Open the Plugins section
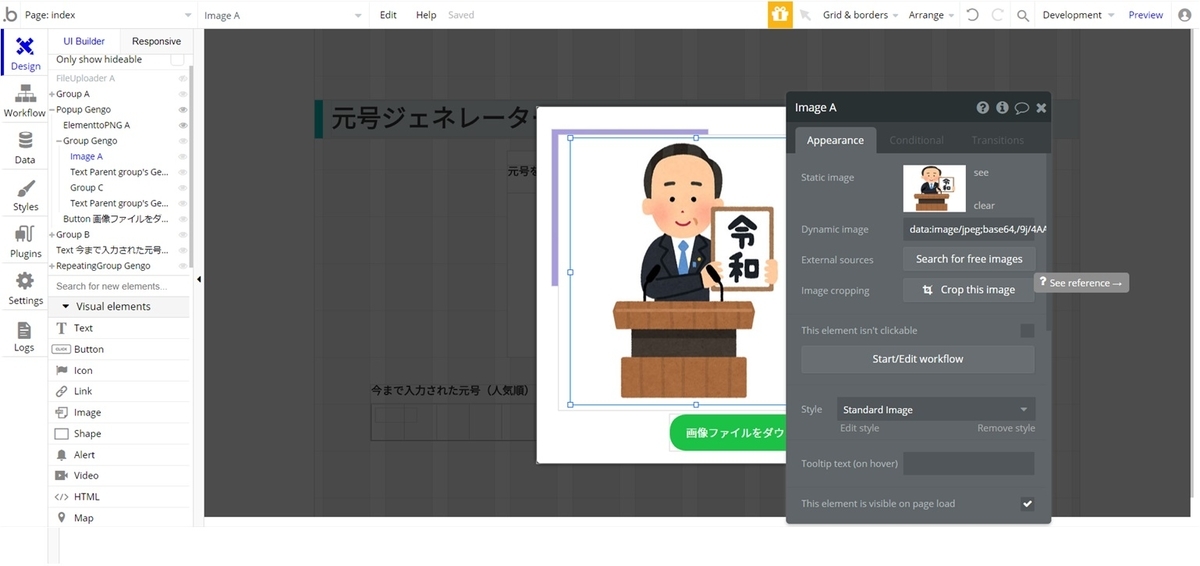The width and height of the screenshot is (1200, 566). pyautogui.click(x=25, y=242)
